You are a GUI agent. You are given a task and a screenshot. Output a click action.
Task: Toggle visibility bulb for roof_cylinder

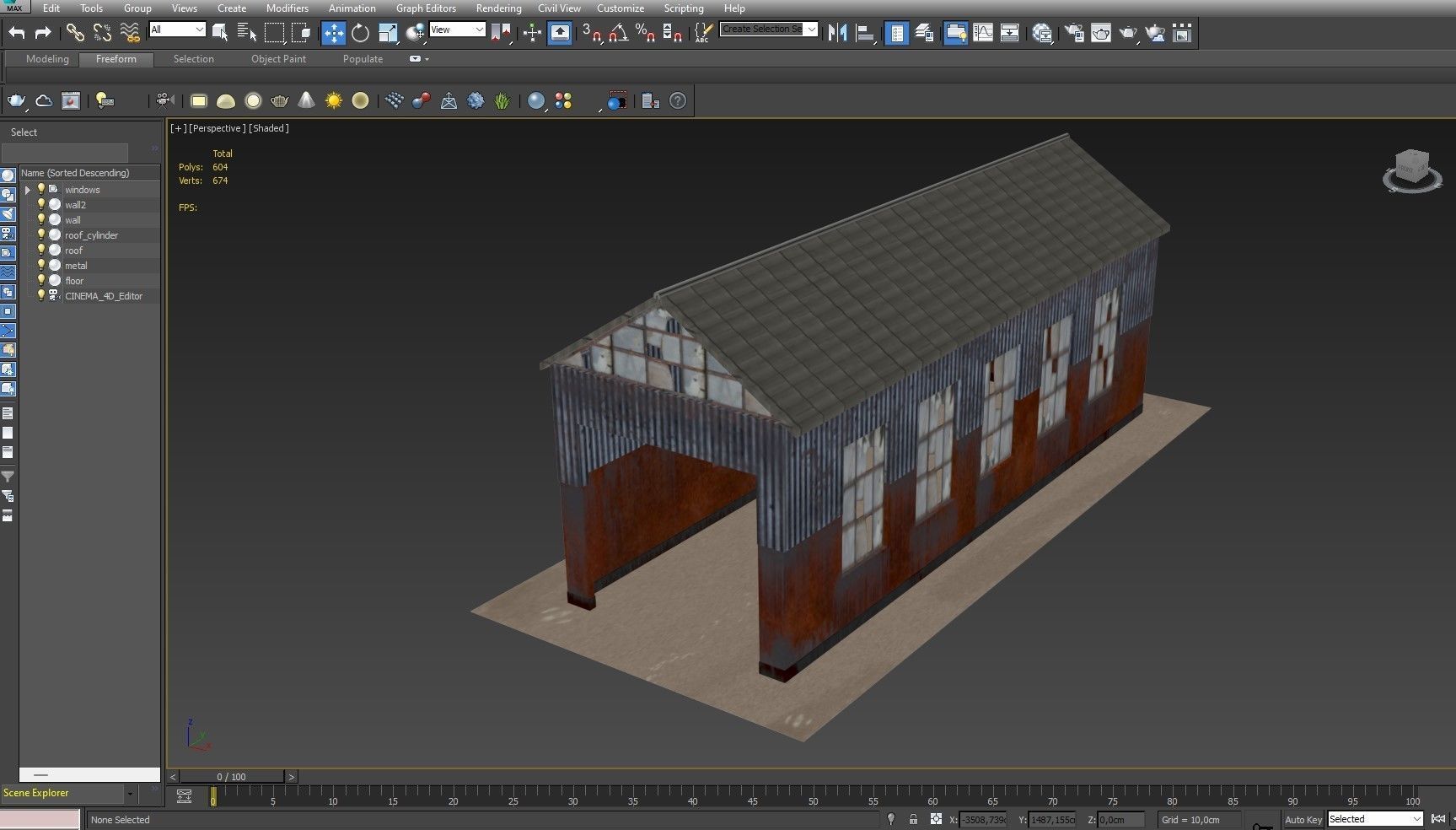pyautogui.click(x=40, y=234)
